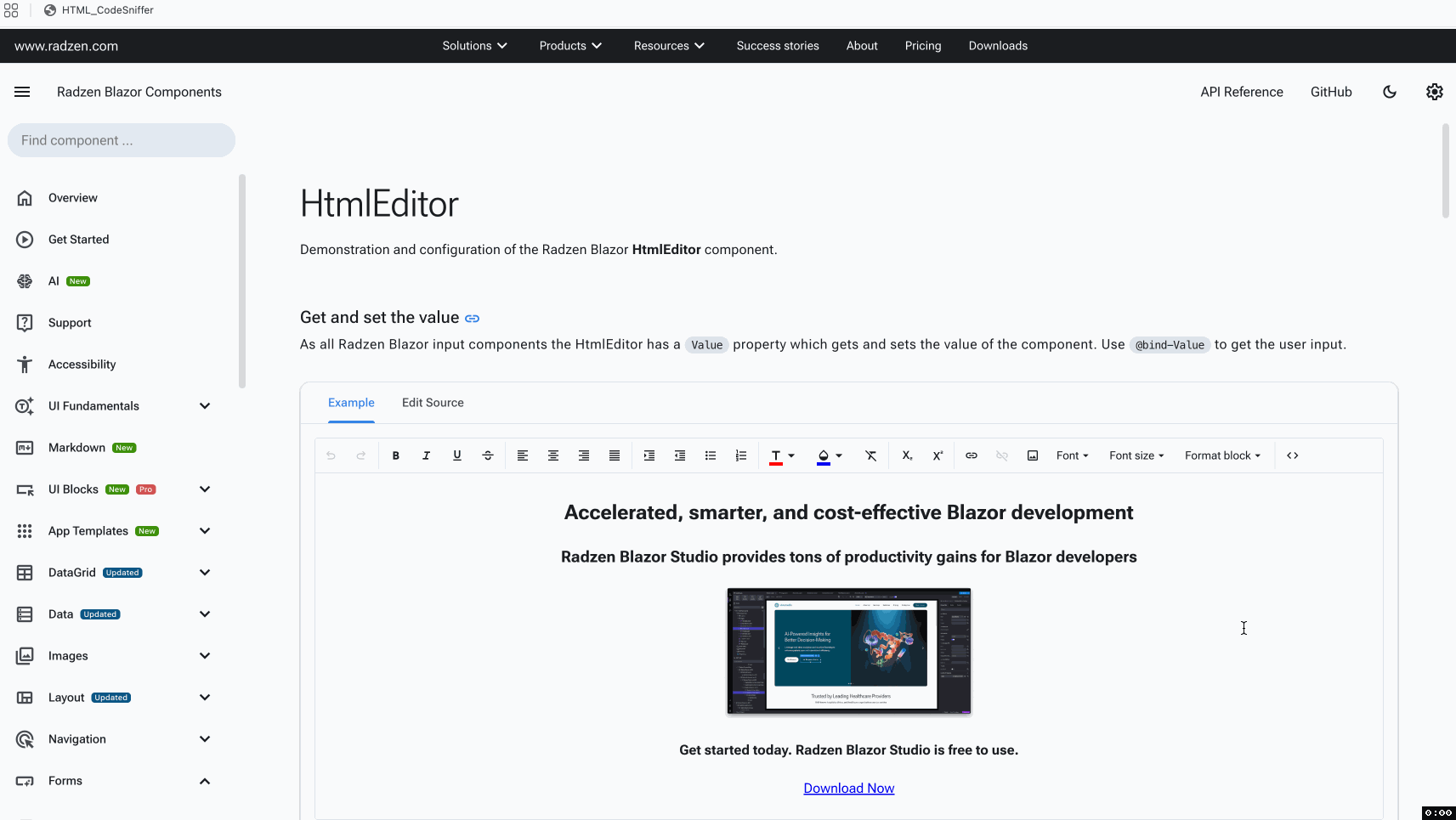Insert an image via the toolbar icon
Screen dimensions: 1456x820
click(x=1033, y=455)
